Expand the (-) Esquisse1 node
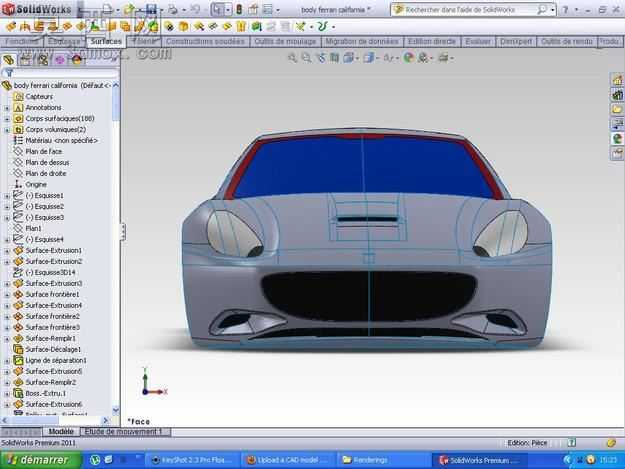 (x=7, y=196)
